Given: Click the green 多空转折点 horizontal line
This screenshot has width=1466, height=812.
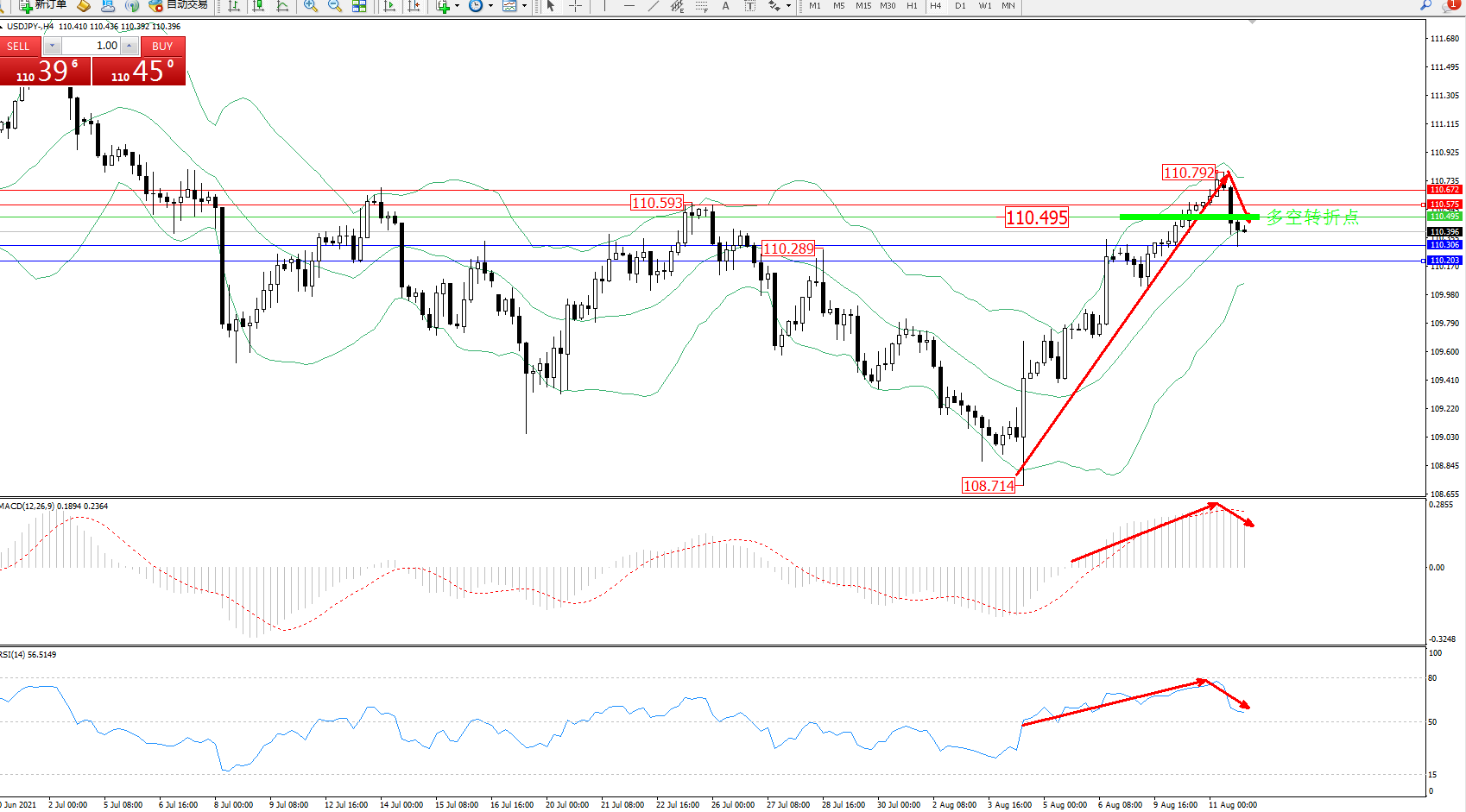Looking at the screenshot, I should [1157, 217].
